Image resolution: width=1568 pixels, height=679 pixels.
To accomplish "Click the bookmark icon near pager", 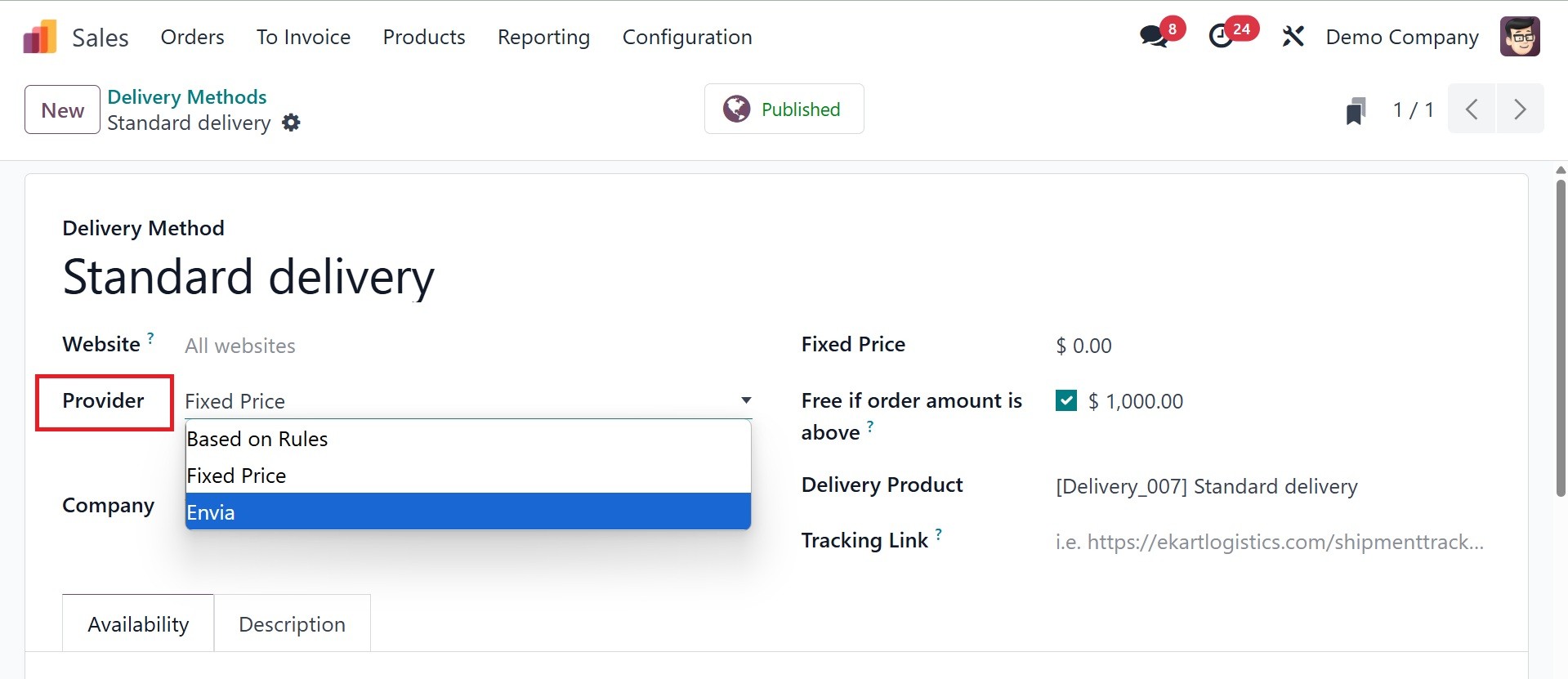I will click(x=1356, y=110).
